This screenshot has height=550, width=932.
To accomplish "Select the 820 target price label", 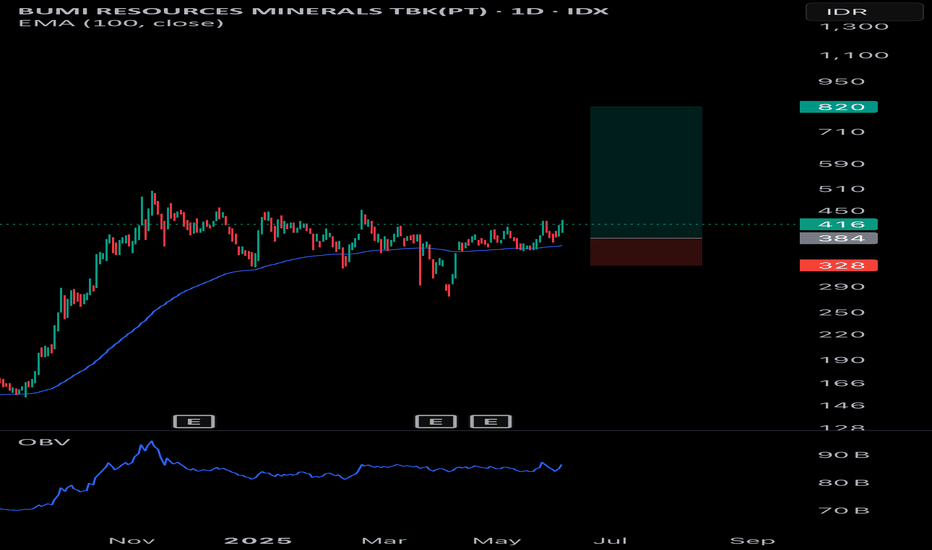I will pos(839,107).
